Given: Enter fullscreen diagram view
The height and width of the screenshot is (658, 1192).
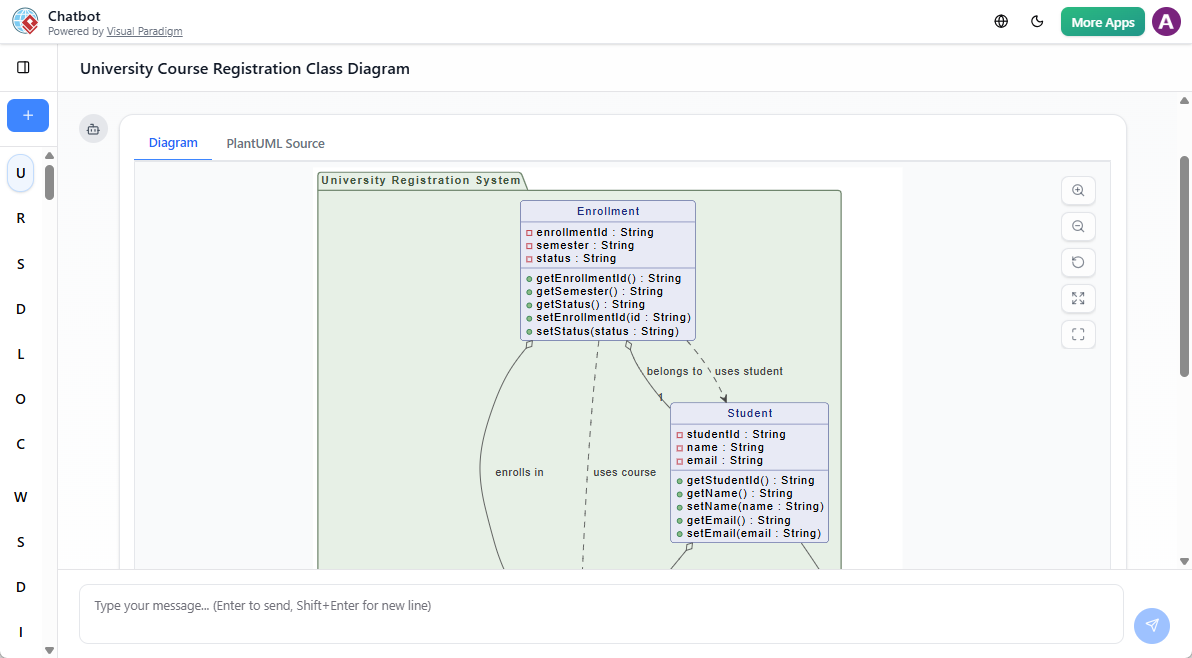Looking at the screenshot, I should [x=1078, y=334].
